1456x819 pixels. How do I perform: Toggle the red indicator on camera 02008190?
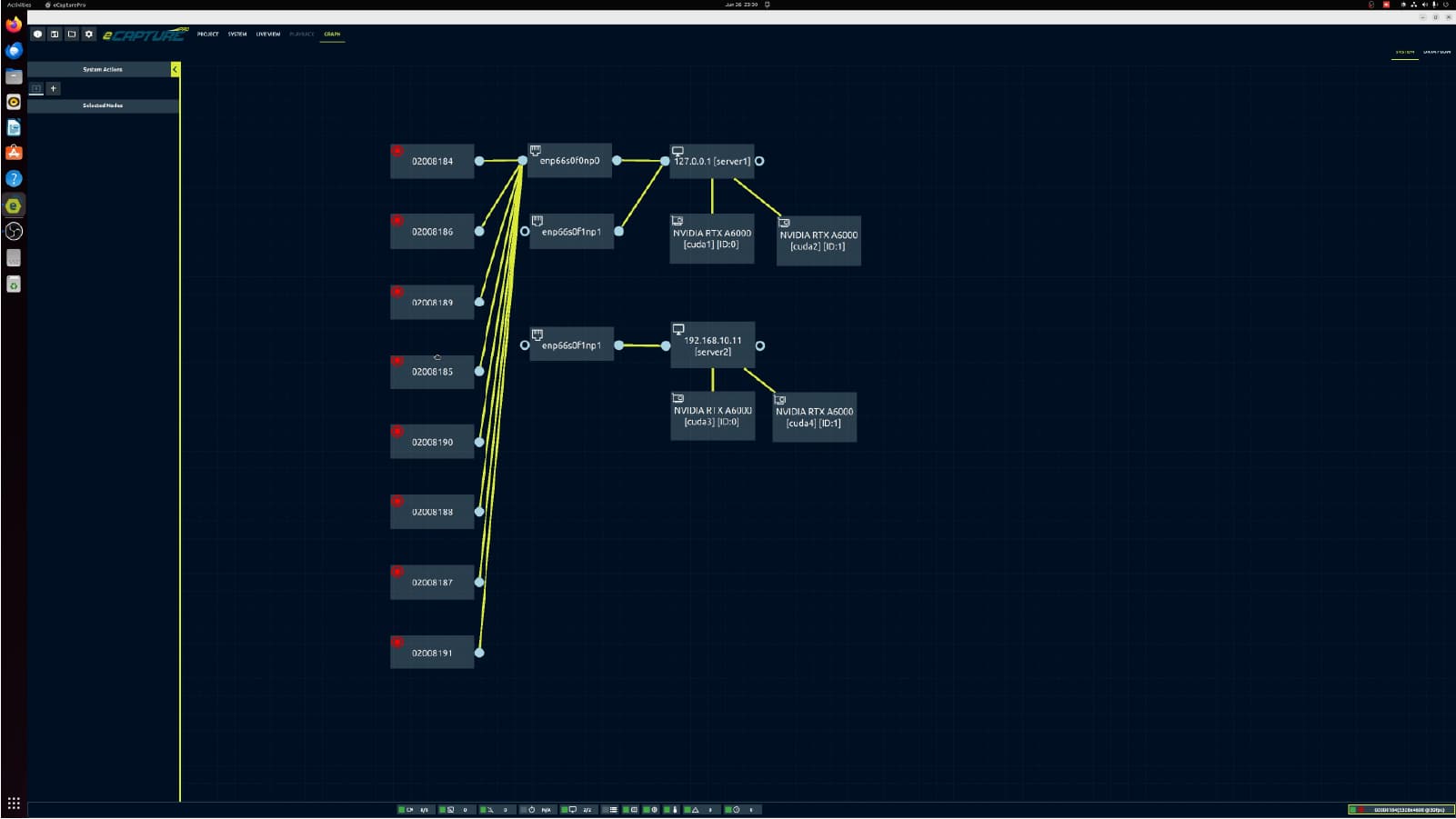397,431
